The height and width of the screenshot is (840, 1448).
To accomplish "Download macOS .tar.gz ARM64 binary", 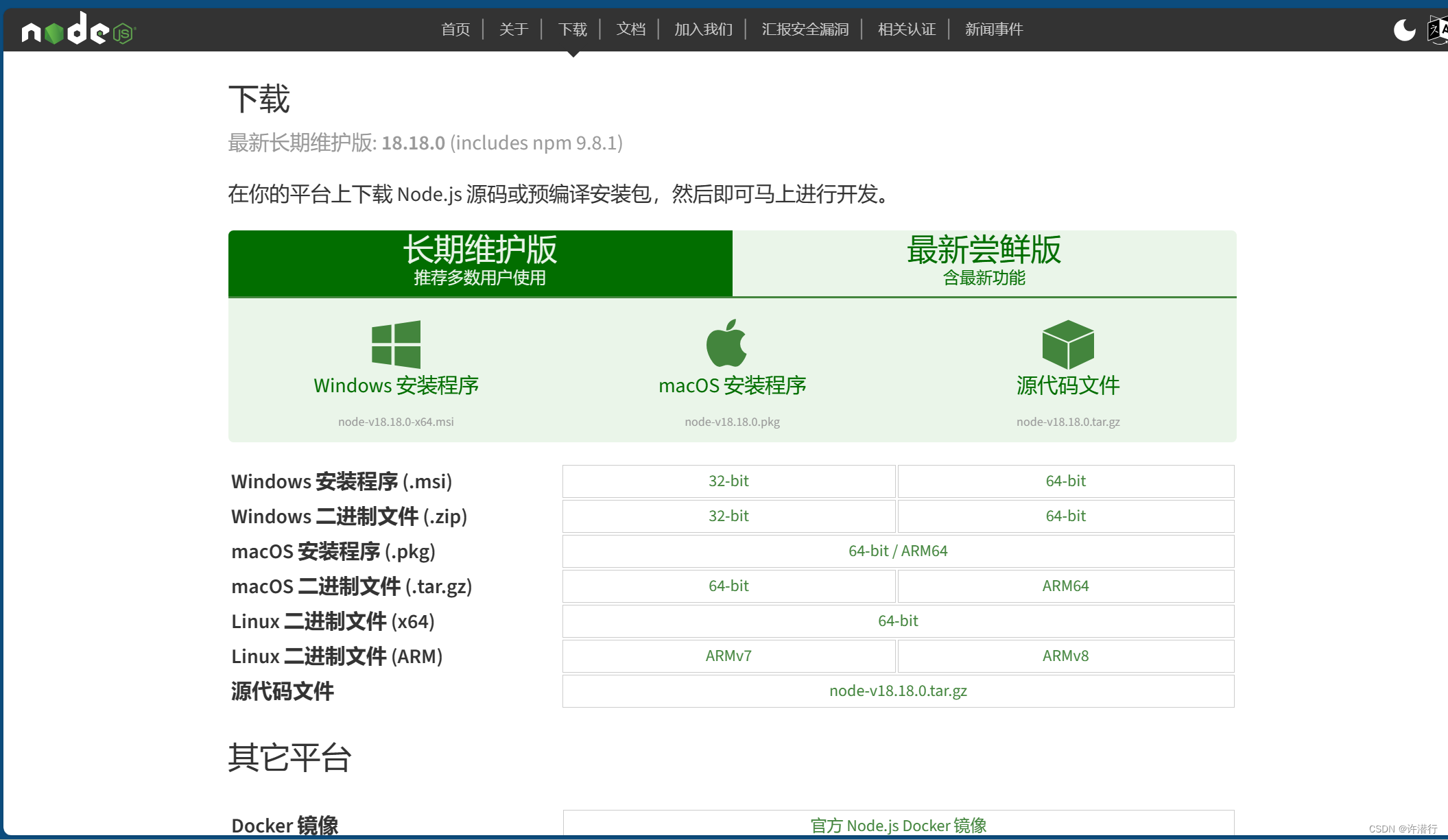I will [1066, 586].
